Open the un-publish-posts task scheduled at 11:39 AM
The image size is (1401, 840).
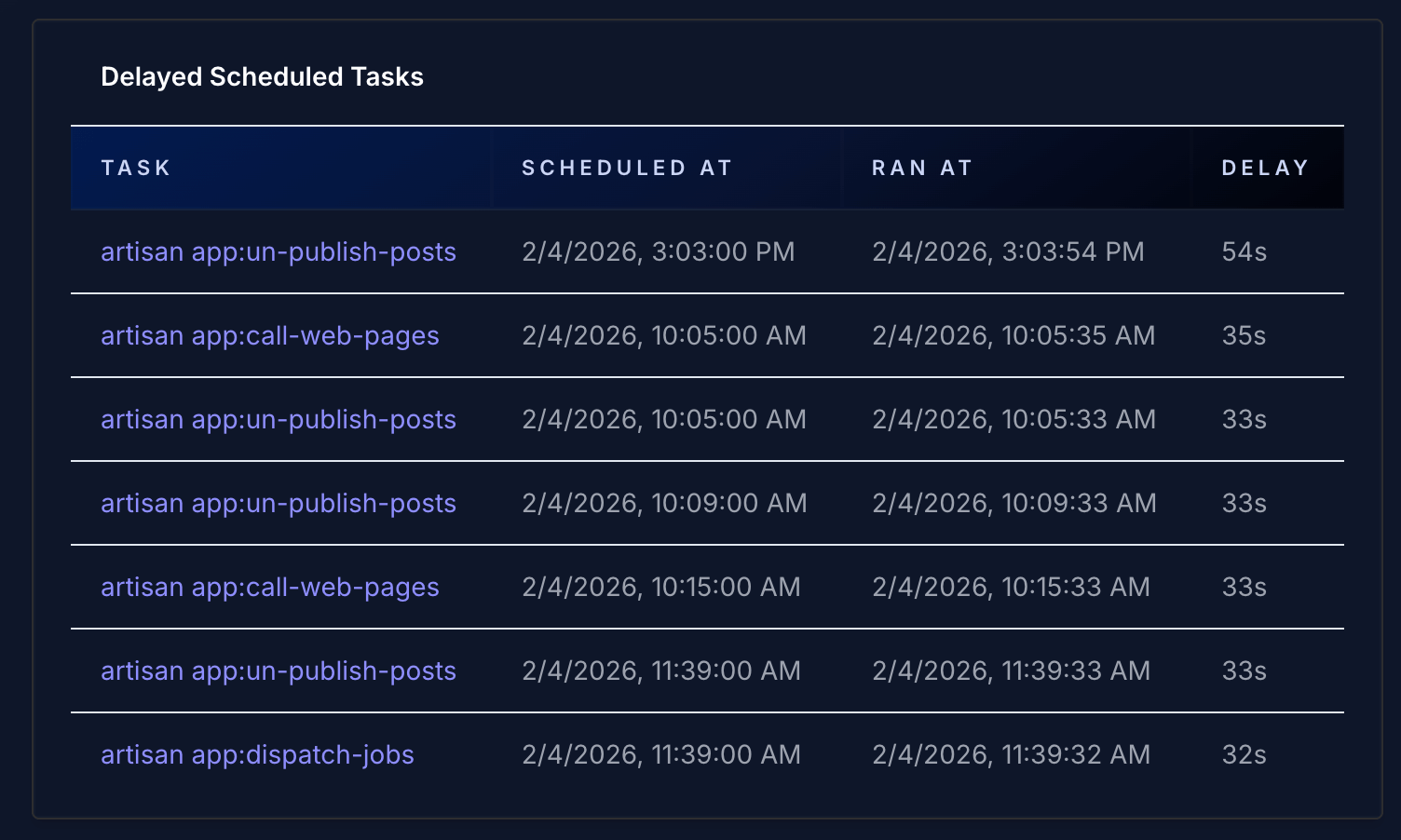coord(278,671)
